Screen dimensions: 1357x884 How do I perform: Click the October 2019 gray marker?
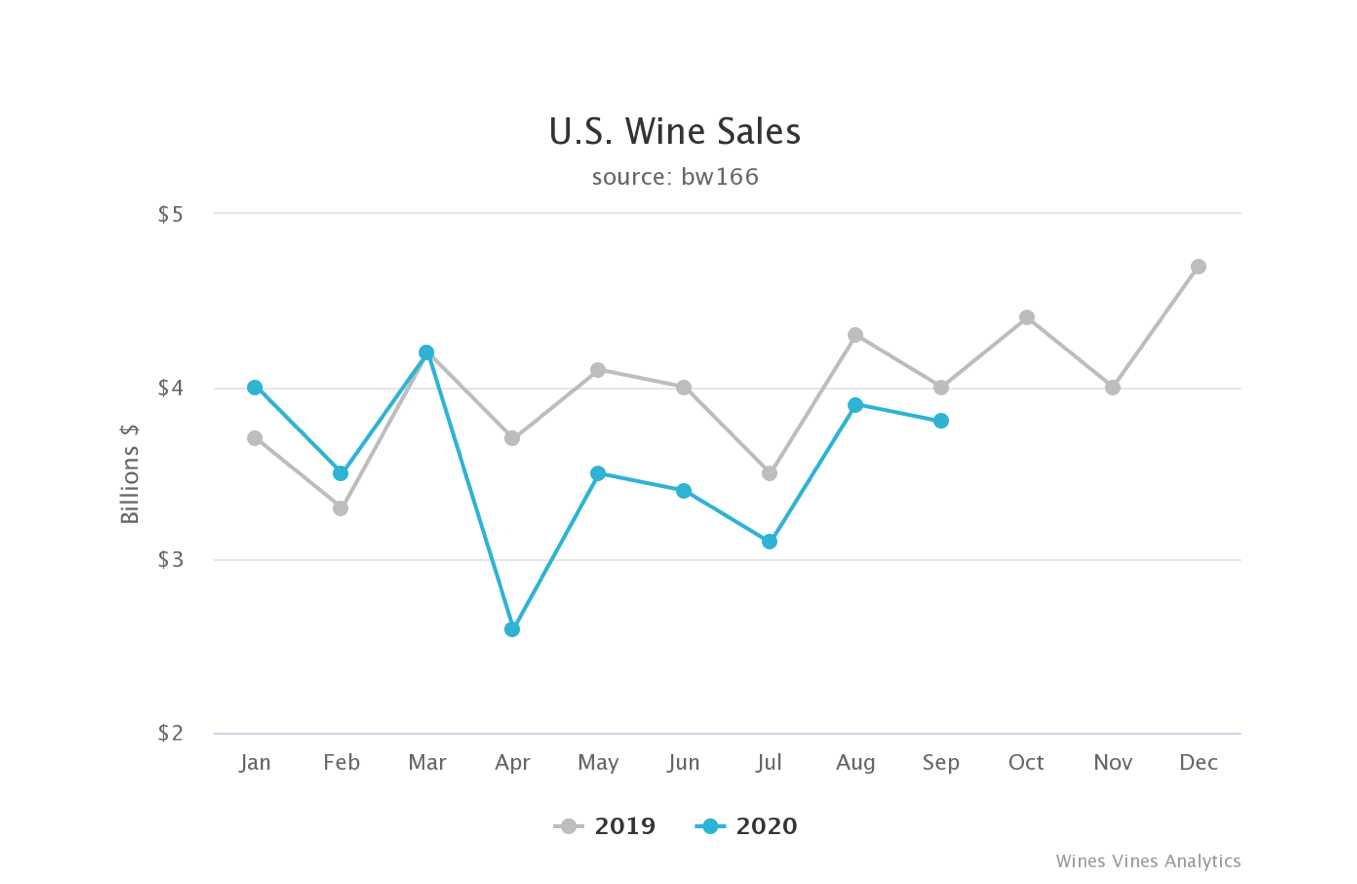pyautogui.click(x=1027, y=318)
